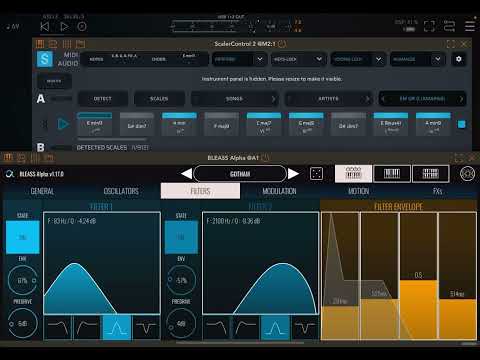The image size is (480, 360).
Task: Click the Scaler chord play icon
Action: coord(63,124)
